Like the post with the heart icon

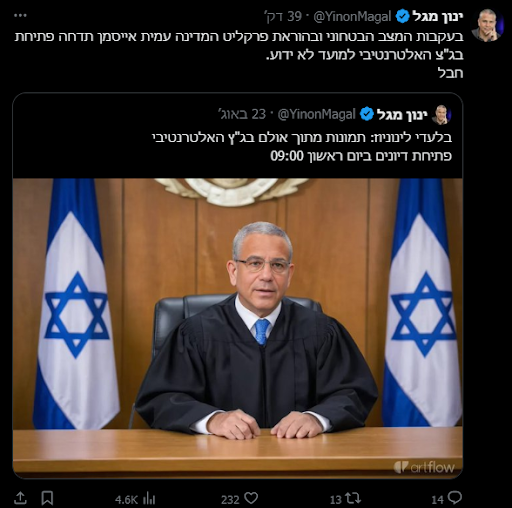point(251,498)
